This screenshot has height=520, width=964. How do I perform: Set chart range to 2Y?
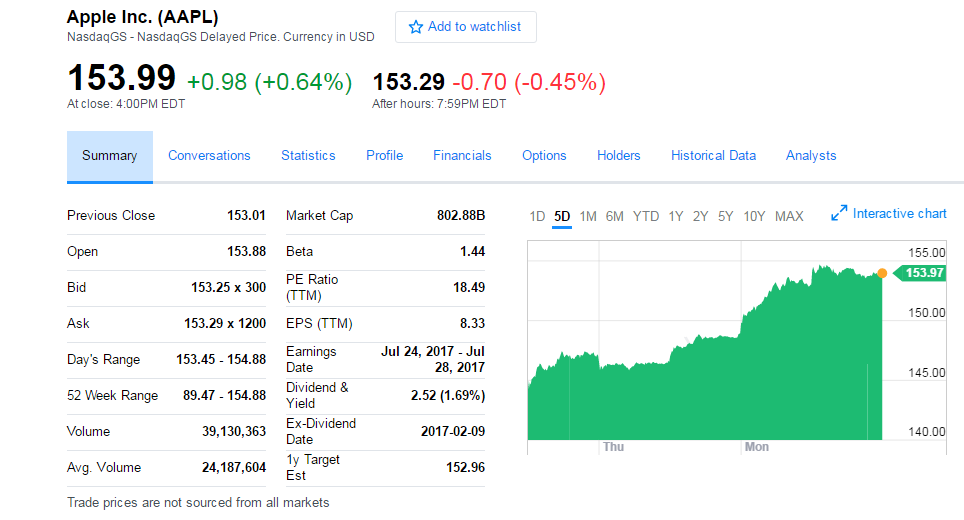[700, 216]
